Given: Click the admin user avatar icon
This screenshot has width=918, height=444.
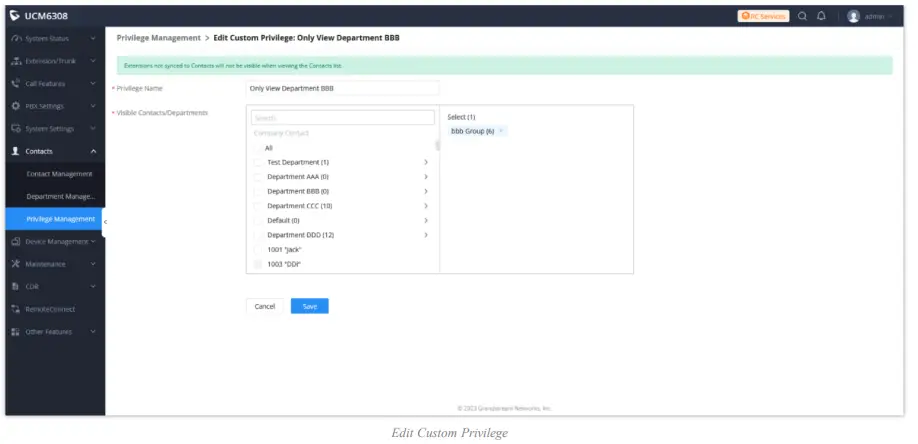Looking at the screenshot, I should coord(854,16).
